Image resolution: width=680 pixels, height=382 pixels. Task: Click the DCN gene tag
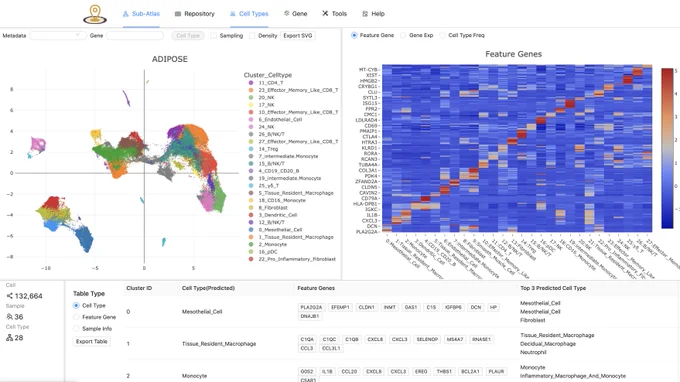click(476, 307)
